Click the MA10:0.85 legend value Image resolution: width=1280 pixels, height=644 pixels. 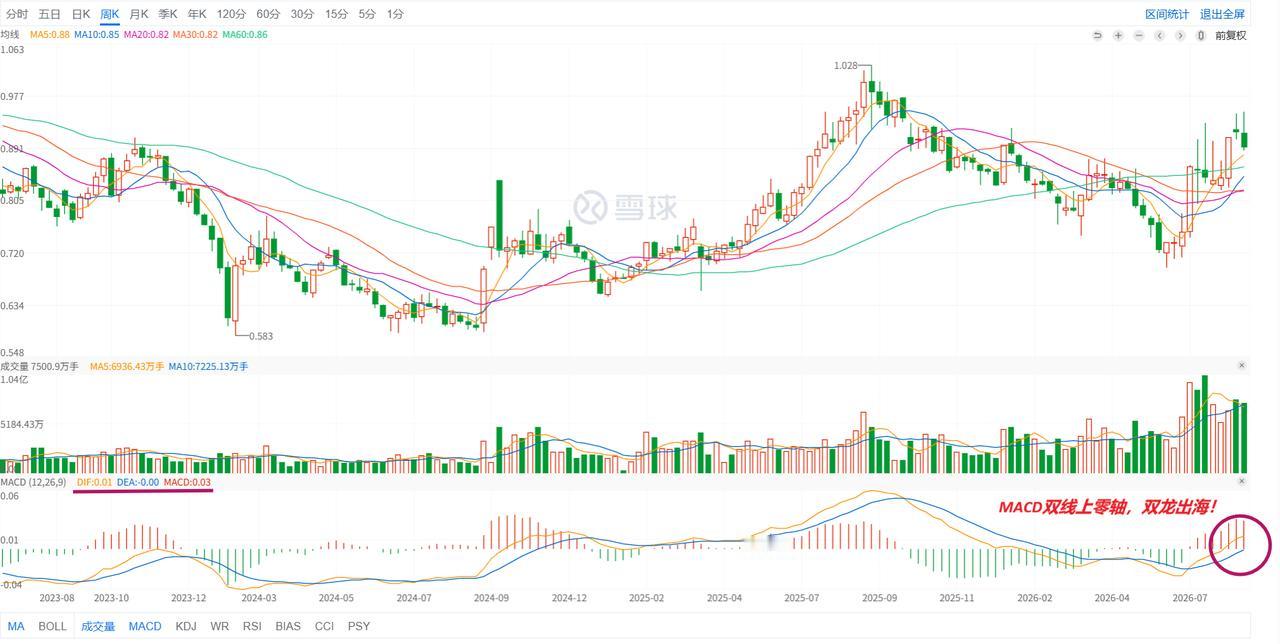(97, 35)
